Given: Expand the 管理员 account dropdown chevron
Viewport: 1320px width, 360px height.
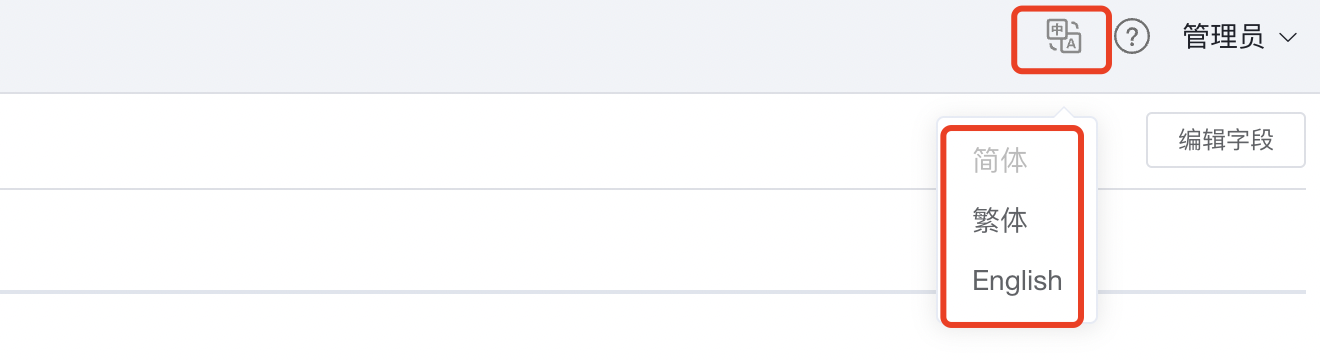Looking at the screenshot, I should point(1287,38).
